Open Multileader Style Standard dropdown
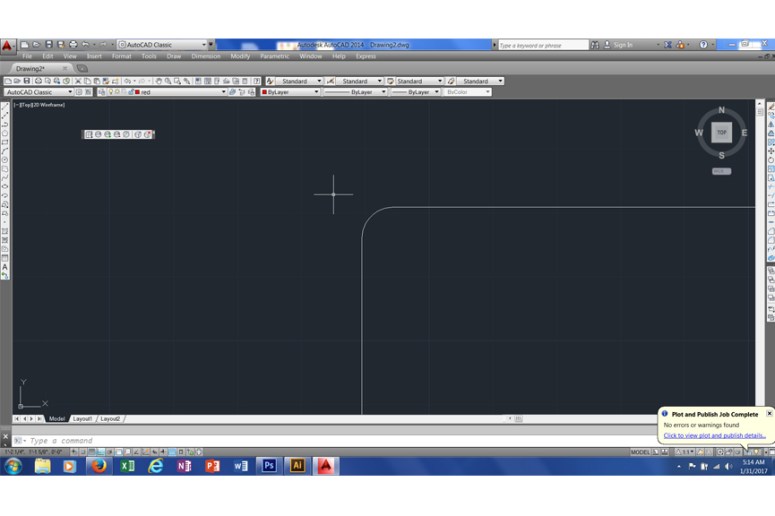This screenshot has width=775, height=516. (500, 81)
